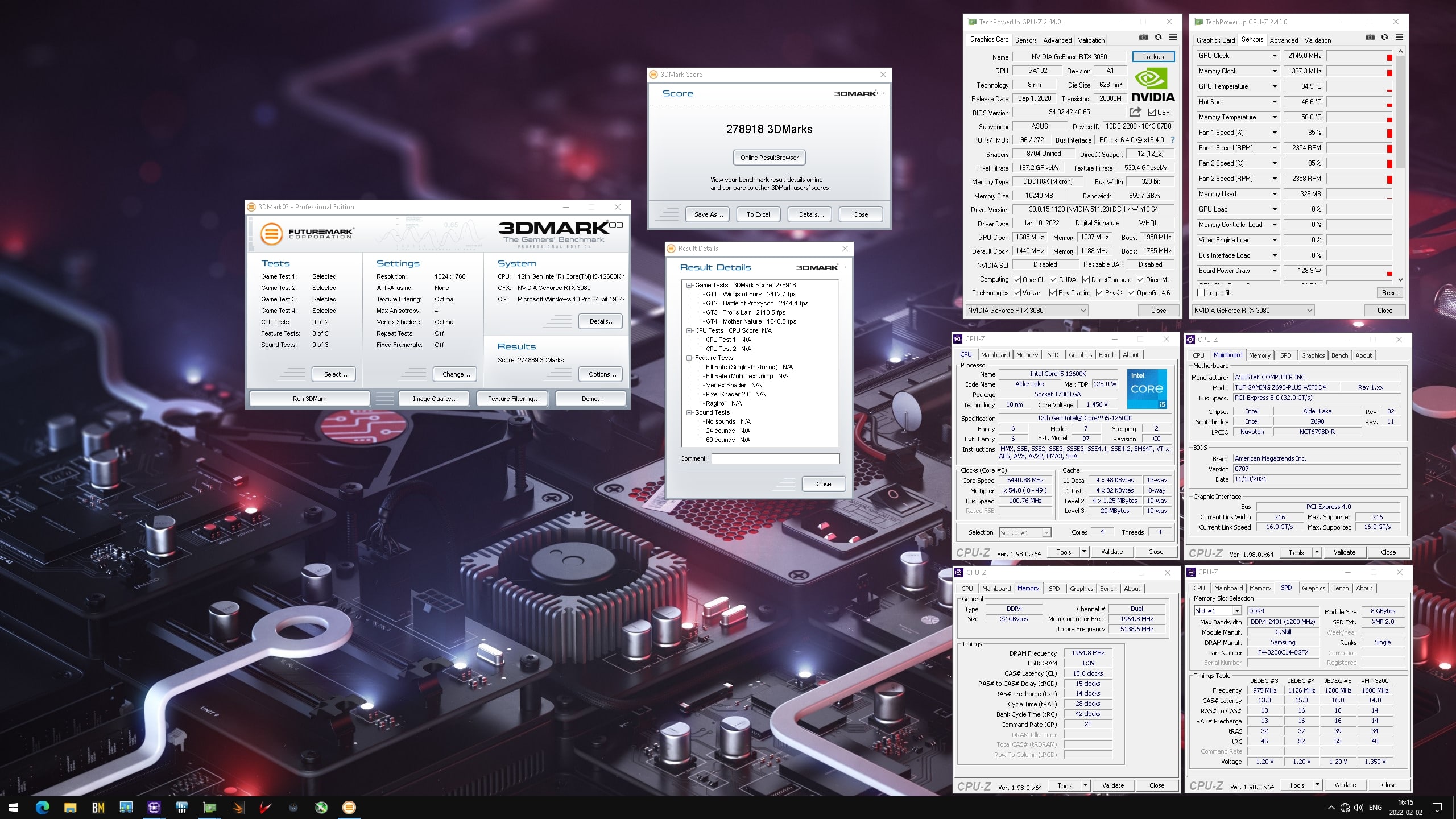Viewport: 1456px width, 819px height.
Task: Collapse the Feature Tests tree node
Action: pyautogui.click(x=689, y=358)
